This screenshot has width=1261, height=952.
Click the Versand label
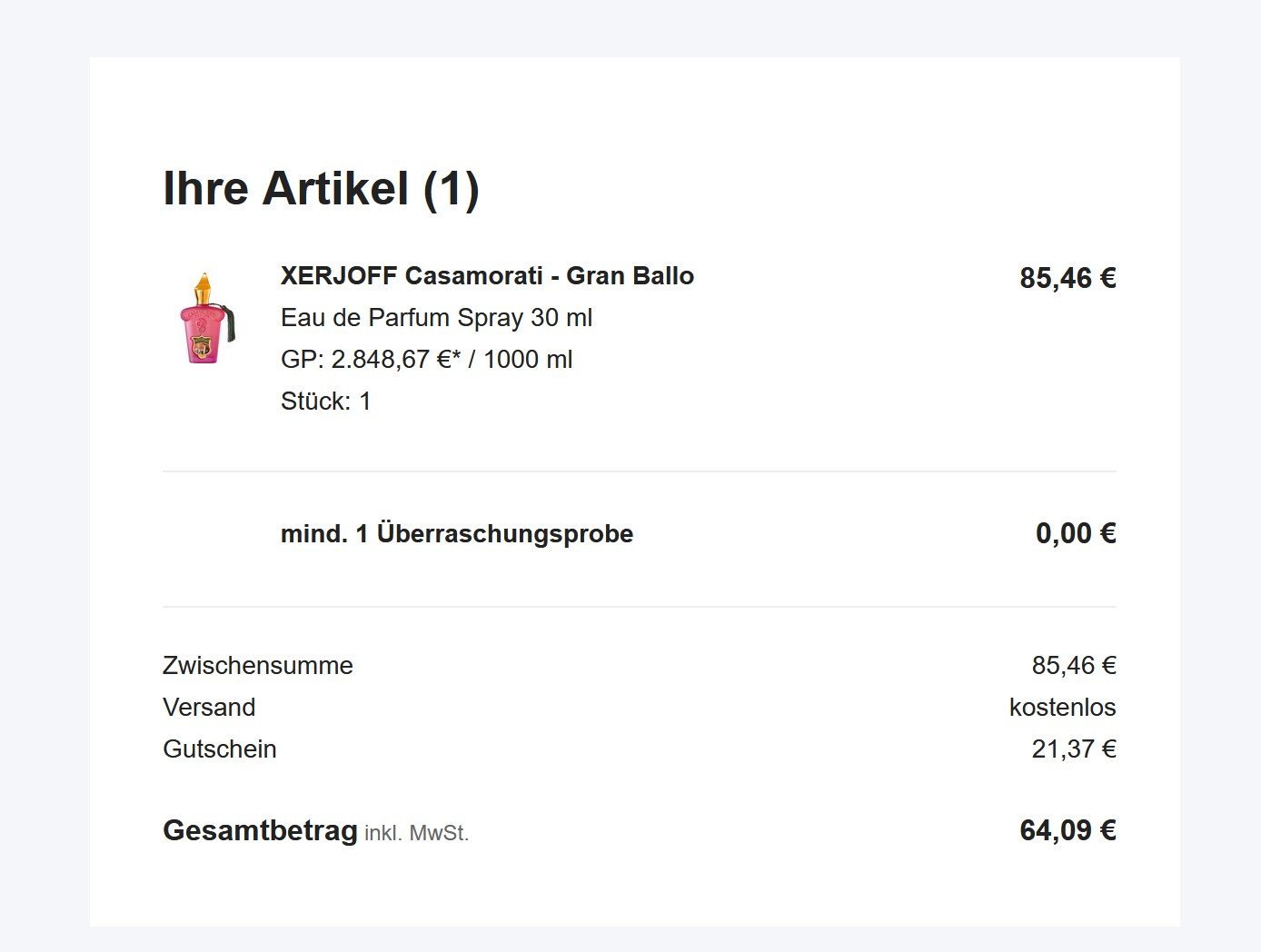click(x=209, y=708)
